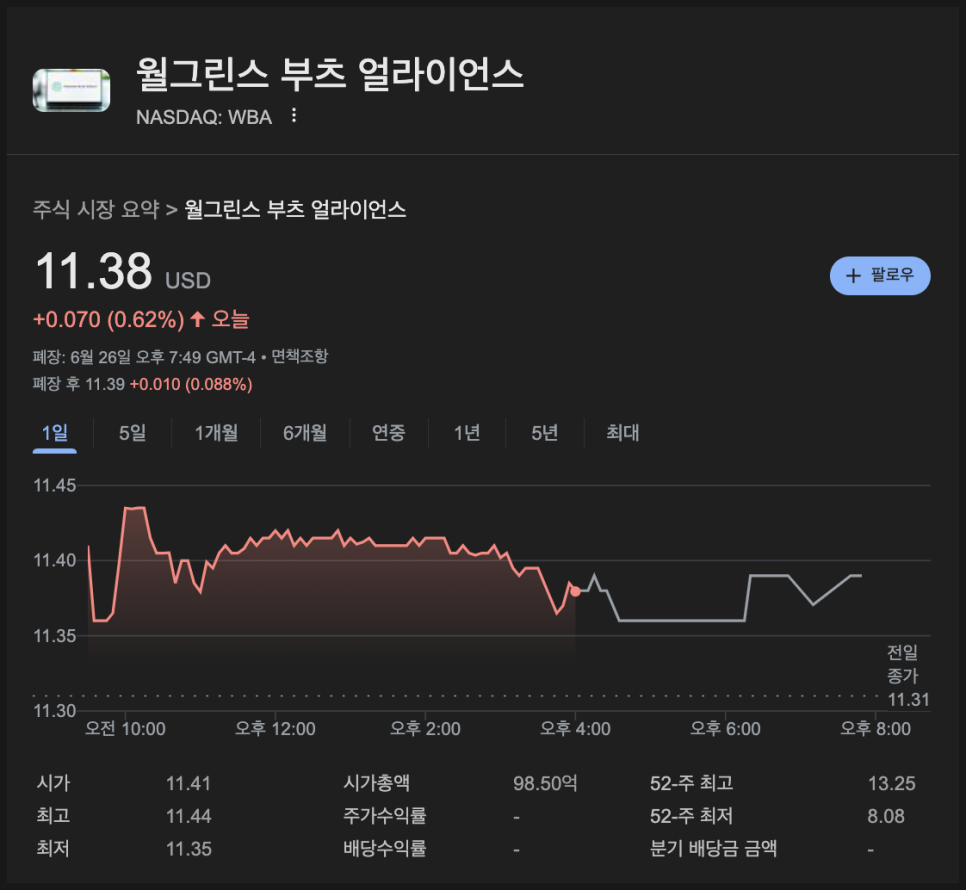This screenshot has width=966, height=890.
Task: Click the 52-주 최저 value 8.08
Action: point(886,816)
